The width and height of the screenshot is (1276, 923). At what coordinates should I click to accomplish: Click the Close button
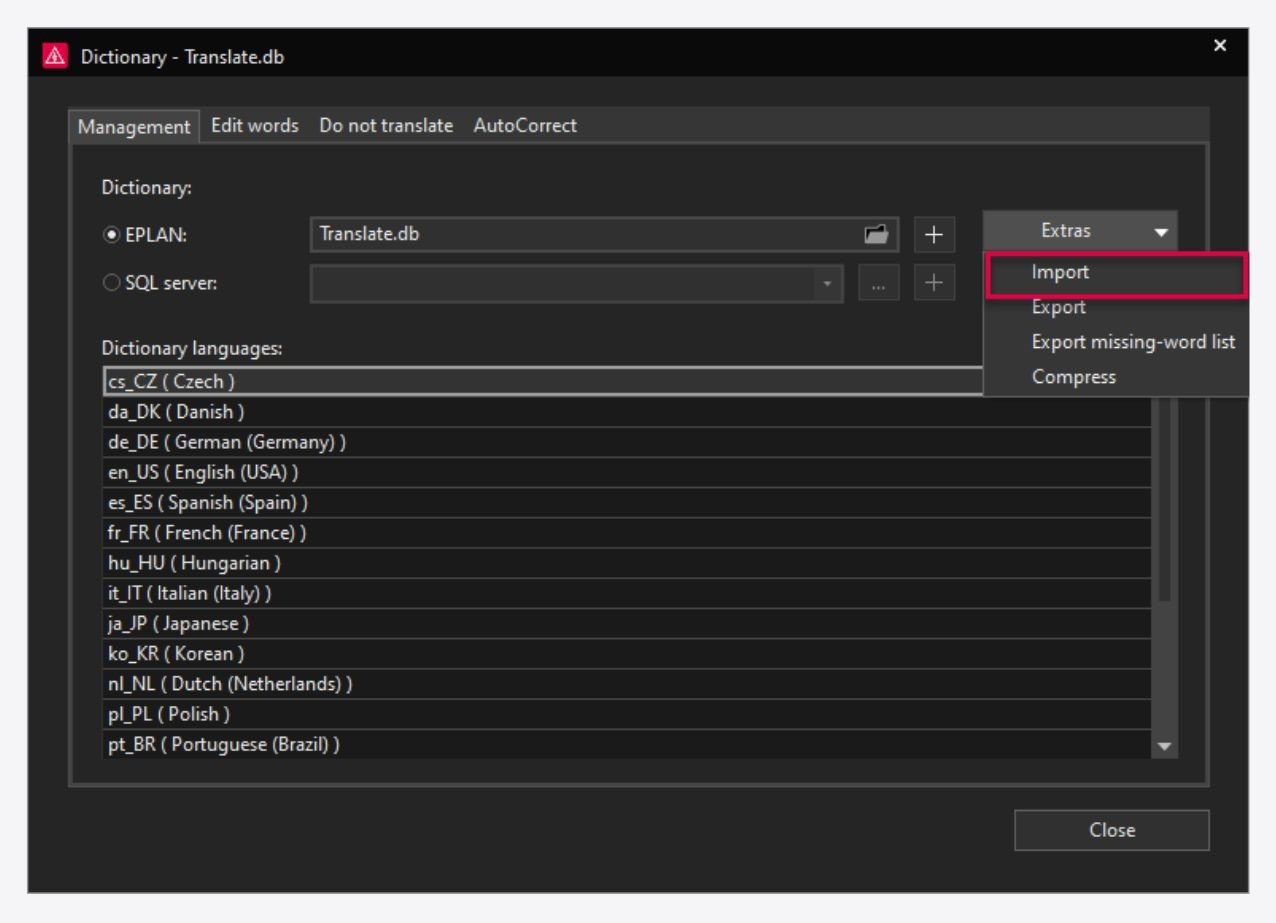[x=1113, y=829]
